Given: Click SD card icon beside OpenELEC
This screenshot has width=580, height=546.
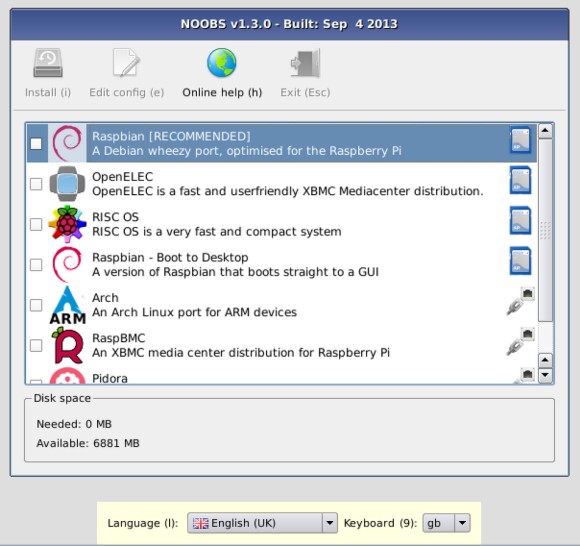Looking at the screenshot, I should point(520,180).
